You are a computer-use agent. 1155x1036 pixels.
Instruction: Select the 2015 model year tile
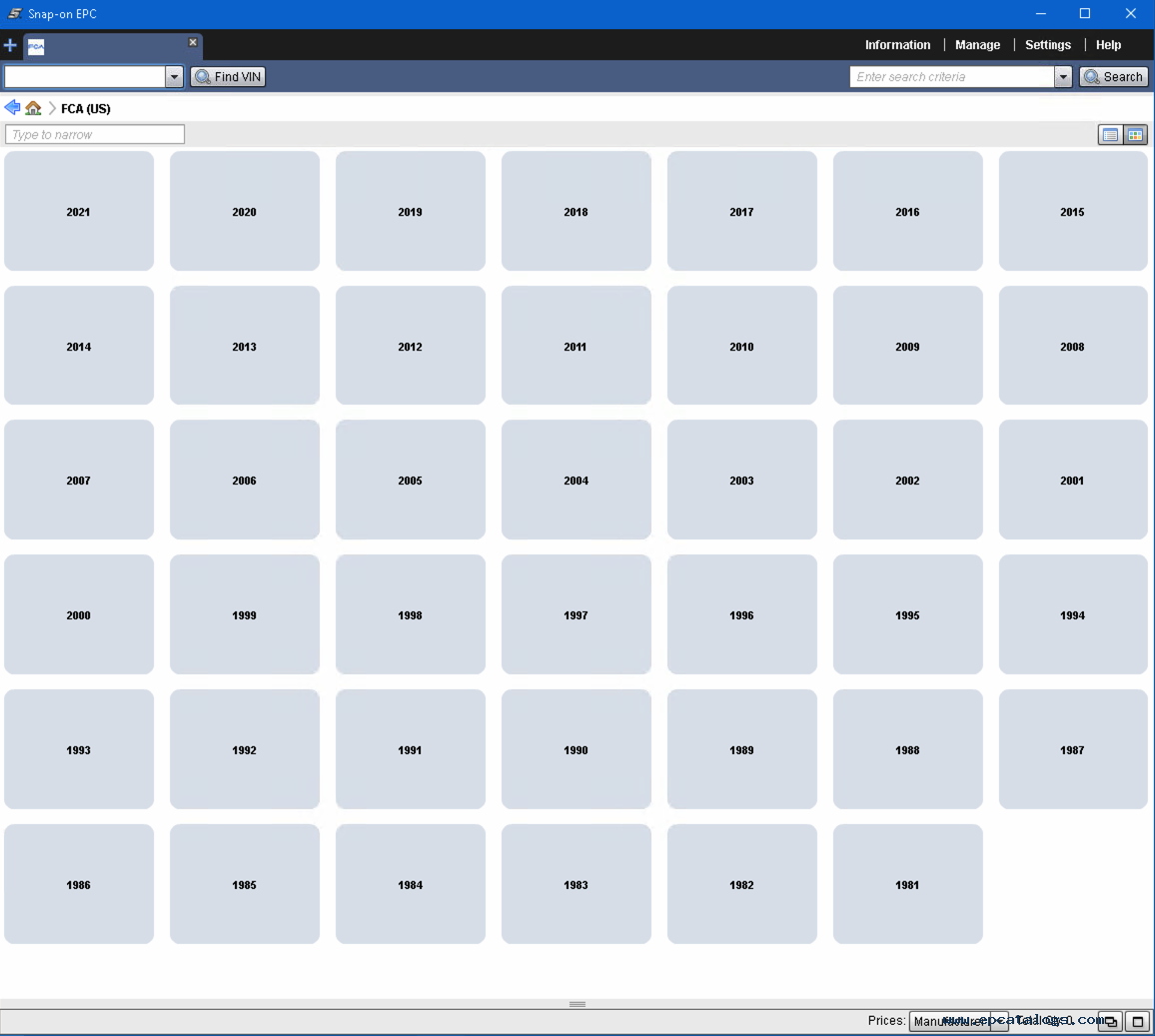click(x=1072, y=211)
